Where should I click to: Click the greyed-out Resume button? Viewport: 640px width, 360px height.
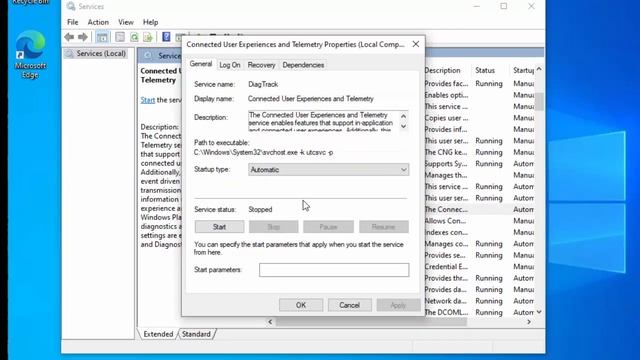point(384,227)
